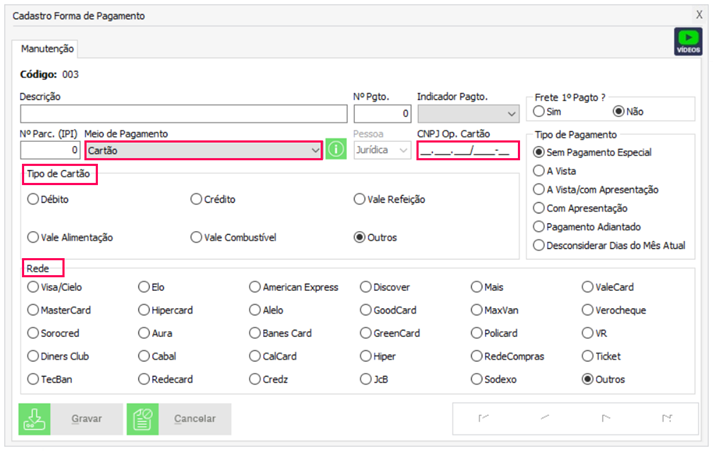
Task: Open the Vídeos tutorial icon
Action: click(688, 41)
